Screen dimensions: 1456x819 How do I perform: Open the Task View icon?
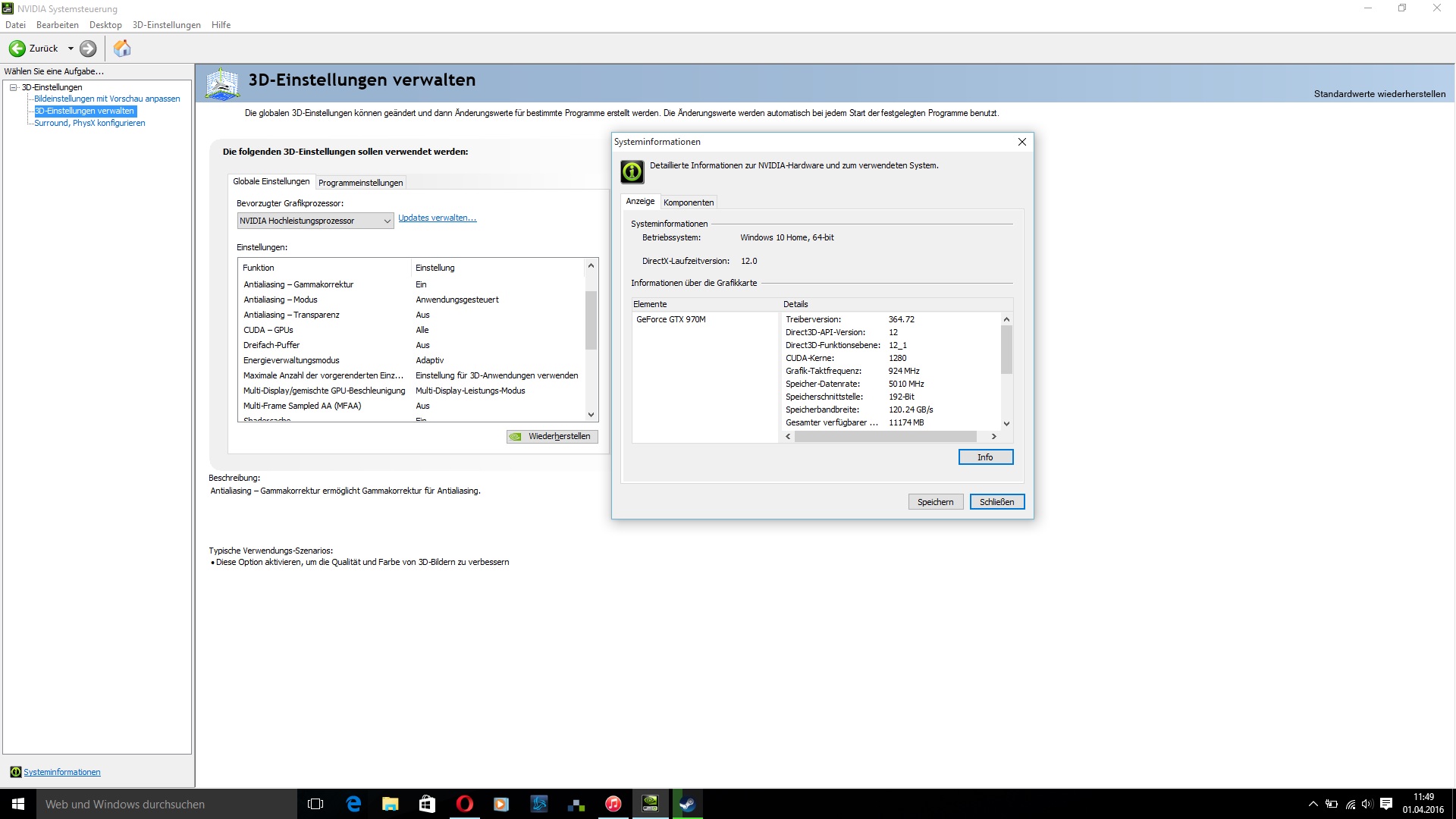[x=315, y=804]
